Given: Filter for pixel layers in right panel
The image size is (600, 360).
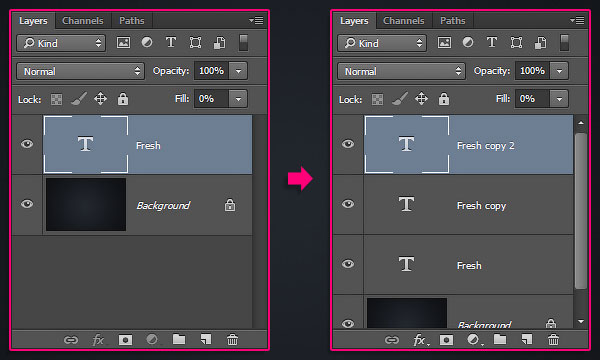Looking at the screenshot, I should 444,42.
